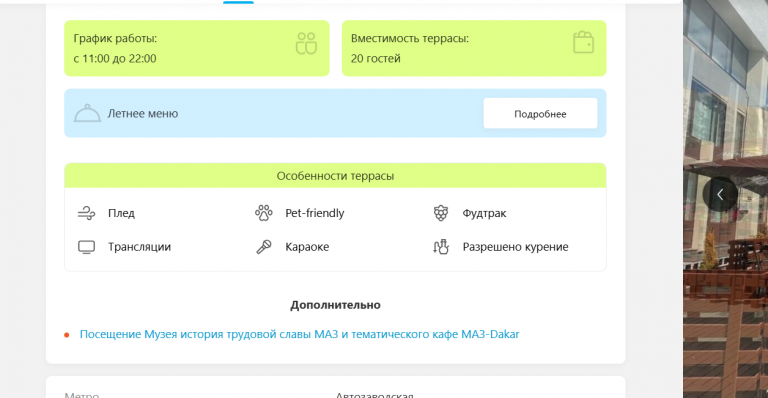Click the 'Вместимость террасы:' label
768x398 pixels.
point(409,38)
